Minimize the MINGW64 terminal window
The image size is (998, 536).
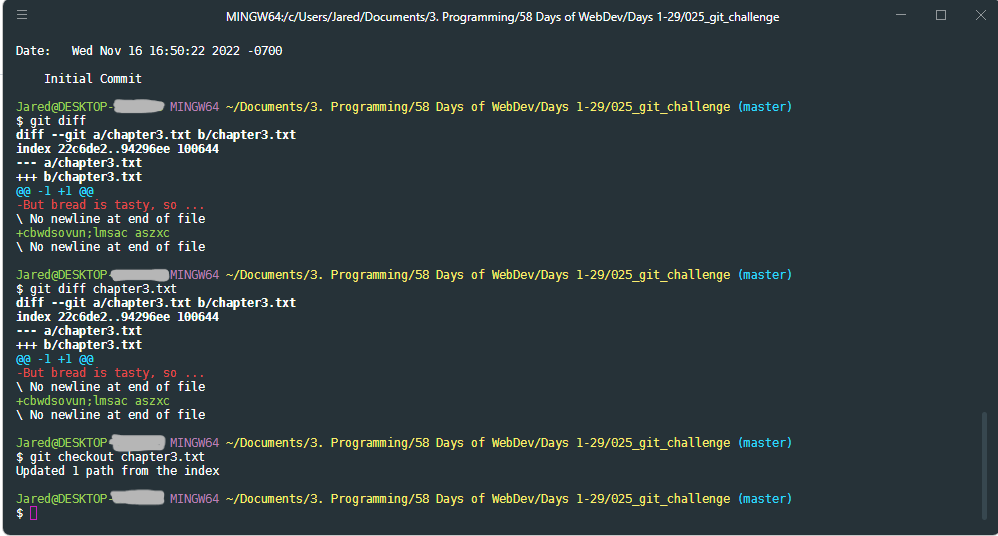pos(901,15)
